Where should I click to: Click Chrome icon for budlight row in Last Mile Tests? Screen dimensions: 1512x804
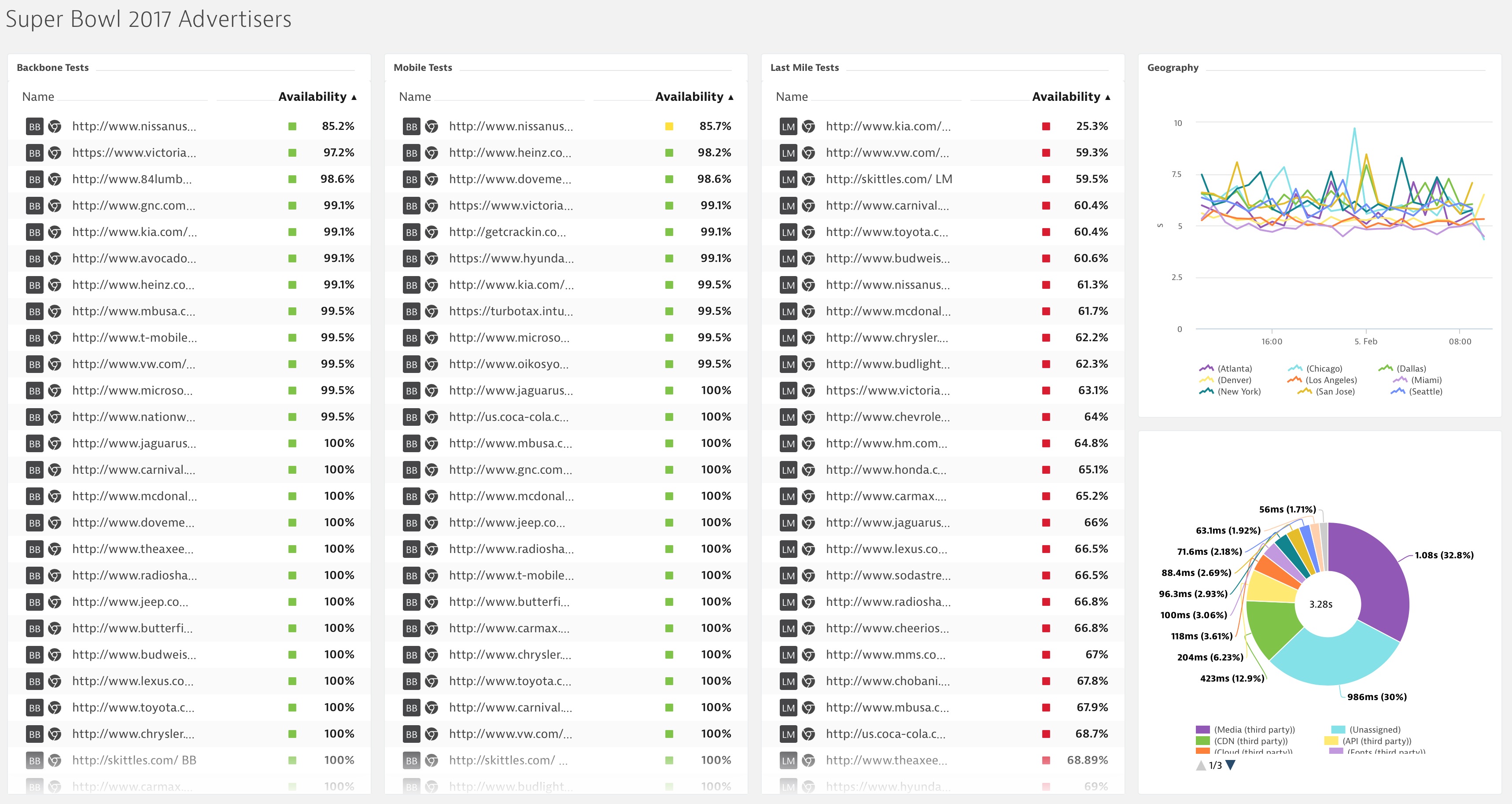pyautogui.click(x=808, y=364)
